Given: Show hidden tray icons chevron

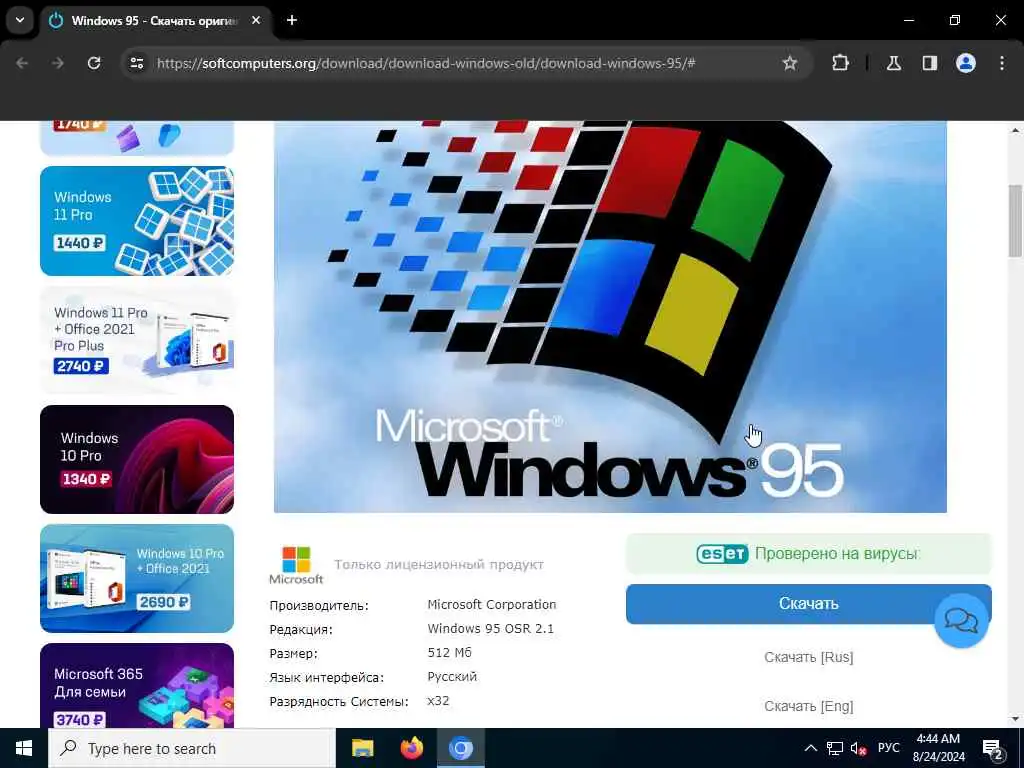Looking at the screenshot, I should point(810,748).
